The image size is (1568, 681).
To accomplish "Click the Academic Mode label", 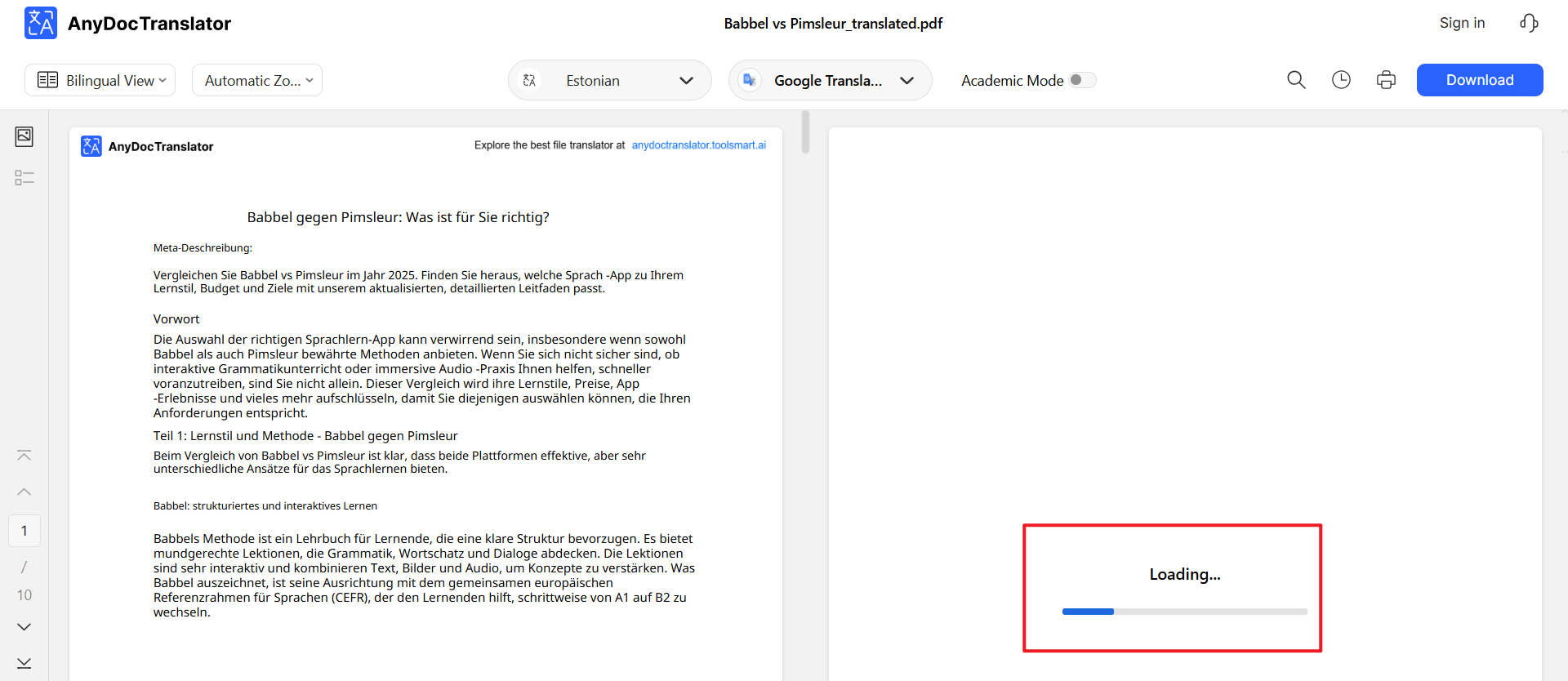I will point(1012,80).
